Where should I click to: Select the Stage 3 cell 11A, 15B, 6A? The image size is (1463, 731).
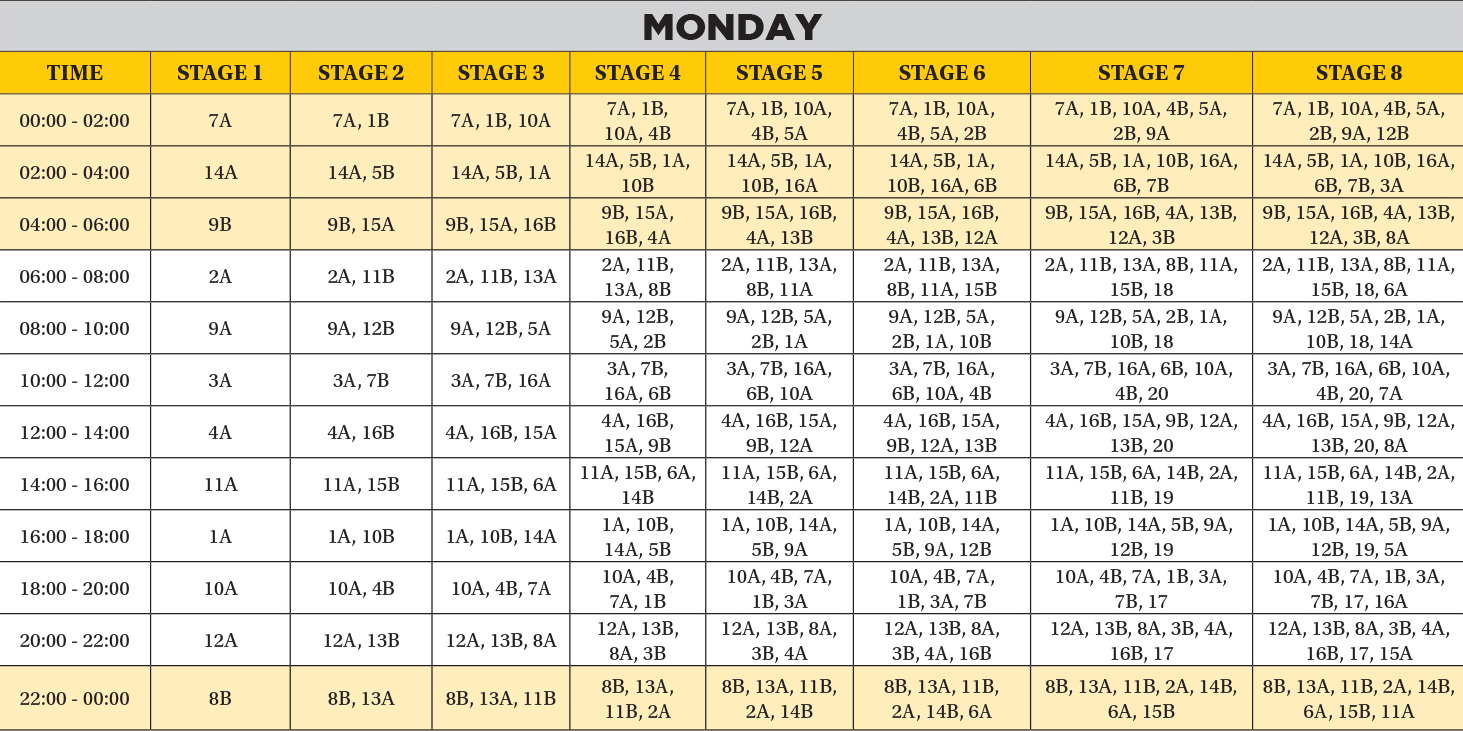pyautogui.click(x=501, y=485)
